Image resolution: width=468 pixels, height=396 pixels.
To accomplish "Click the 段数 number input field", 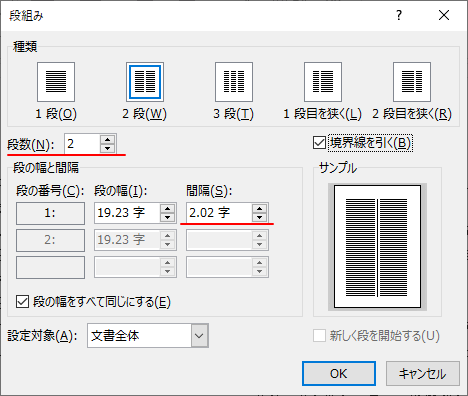I will pos(82,144).
